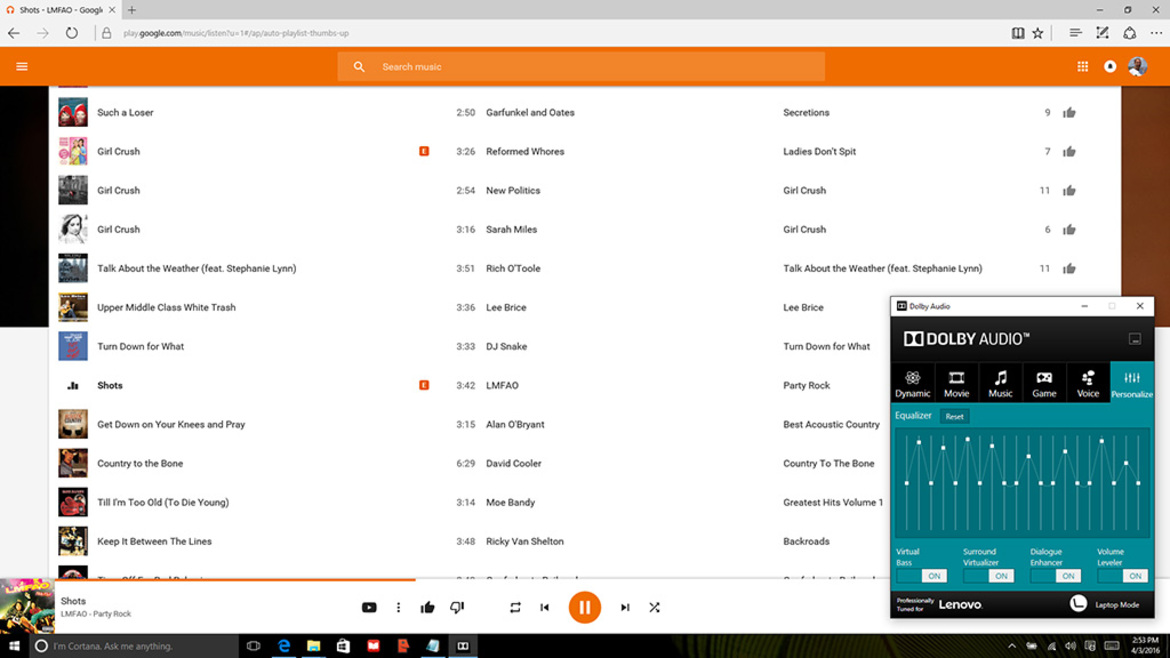Toggle repeat in the player bar
Viewport: 1170px width, 658px height.
point(515,607)
